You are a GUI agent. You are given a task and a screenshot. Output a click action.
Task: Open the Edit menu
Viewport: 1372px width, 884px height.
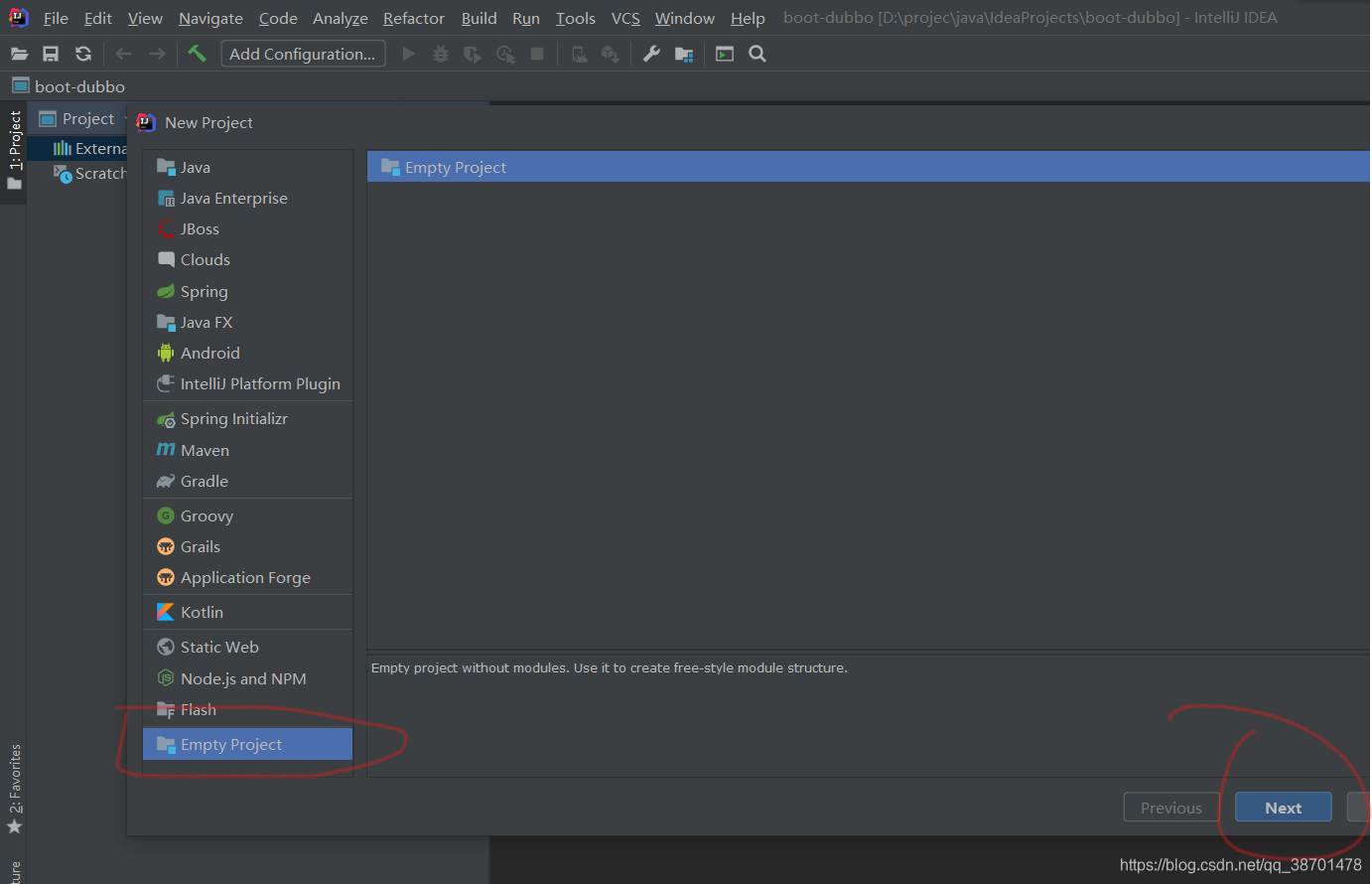click(x=98, y=18)
